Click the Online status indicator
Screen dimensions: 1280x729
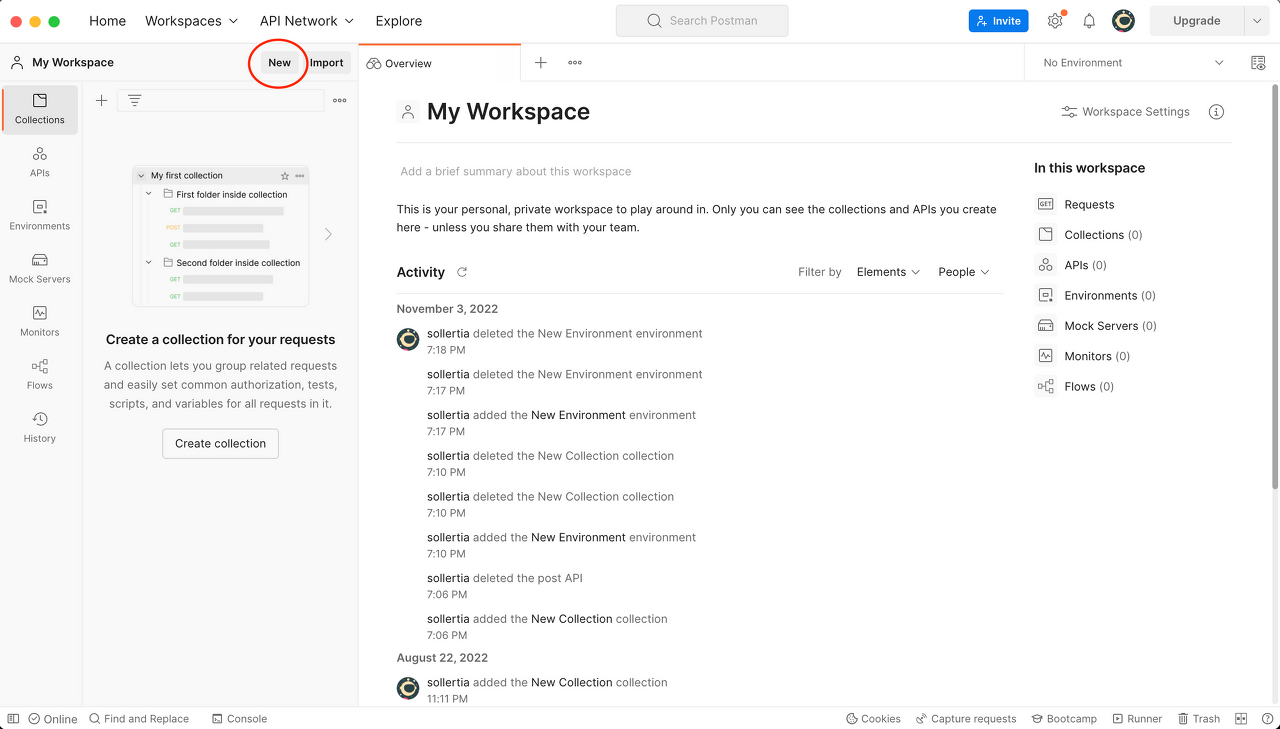click(x=53, y=718)
